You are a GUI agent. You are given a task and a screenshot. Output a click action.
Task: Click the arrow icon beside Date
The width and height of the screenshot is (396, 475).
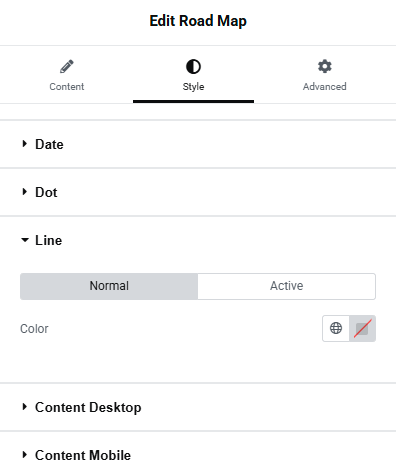(x=24, y=144)
